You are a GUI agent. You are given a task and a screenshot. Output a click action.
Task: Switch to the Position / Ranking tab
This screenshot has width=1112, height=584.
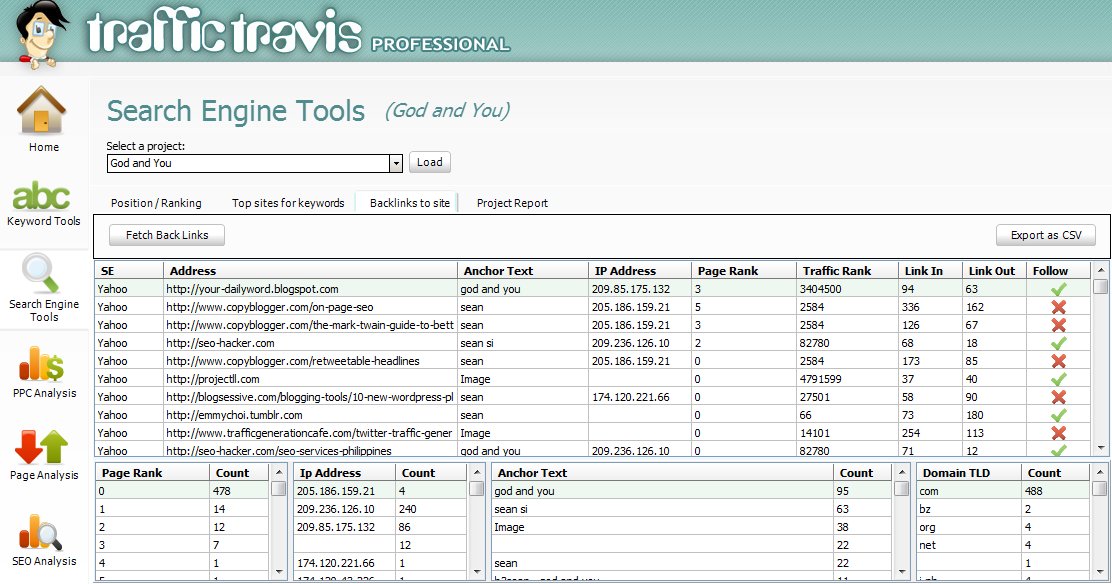[156, 203]
